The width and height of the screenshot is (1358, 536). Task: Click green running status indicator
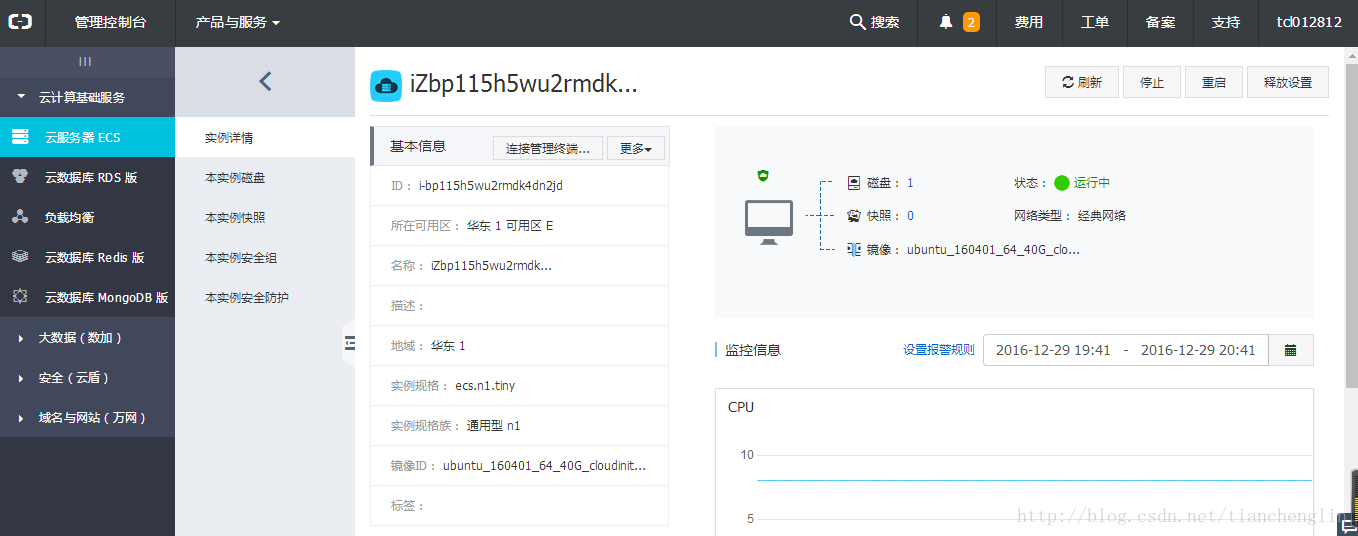click(x=1062, y=183)
